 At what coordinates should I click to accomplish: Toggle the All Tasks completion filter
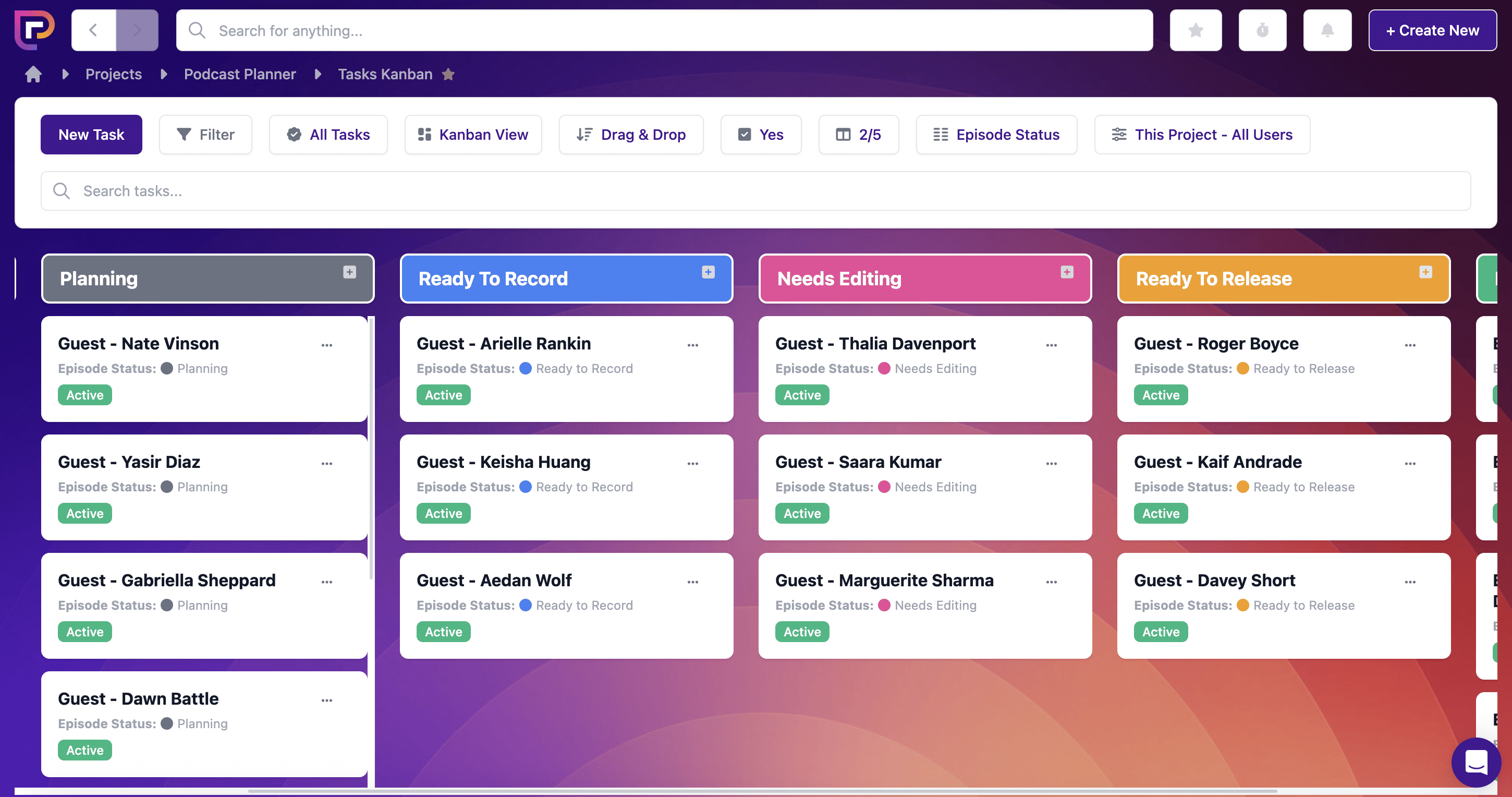328,135
